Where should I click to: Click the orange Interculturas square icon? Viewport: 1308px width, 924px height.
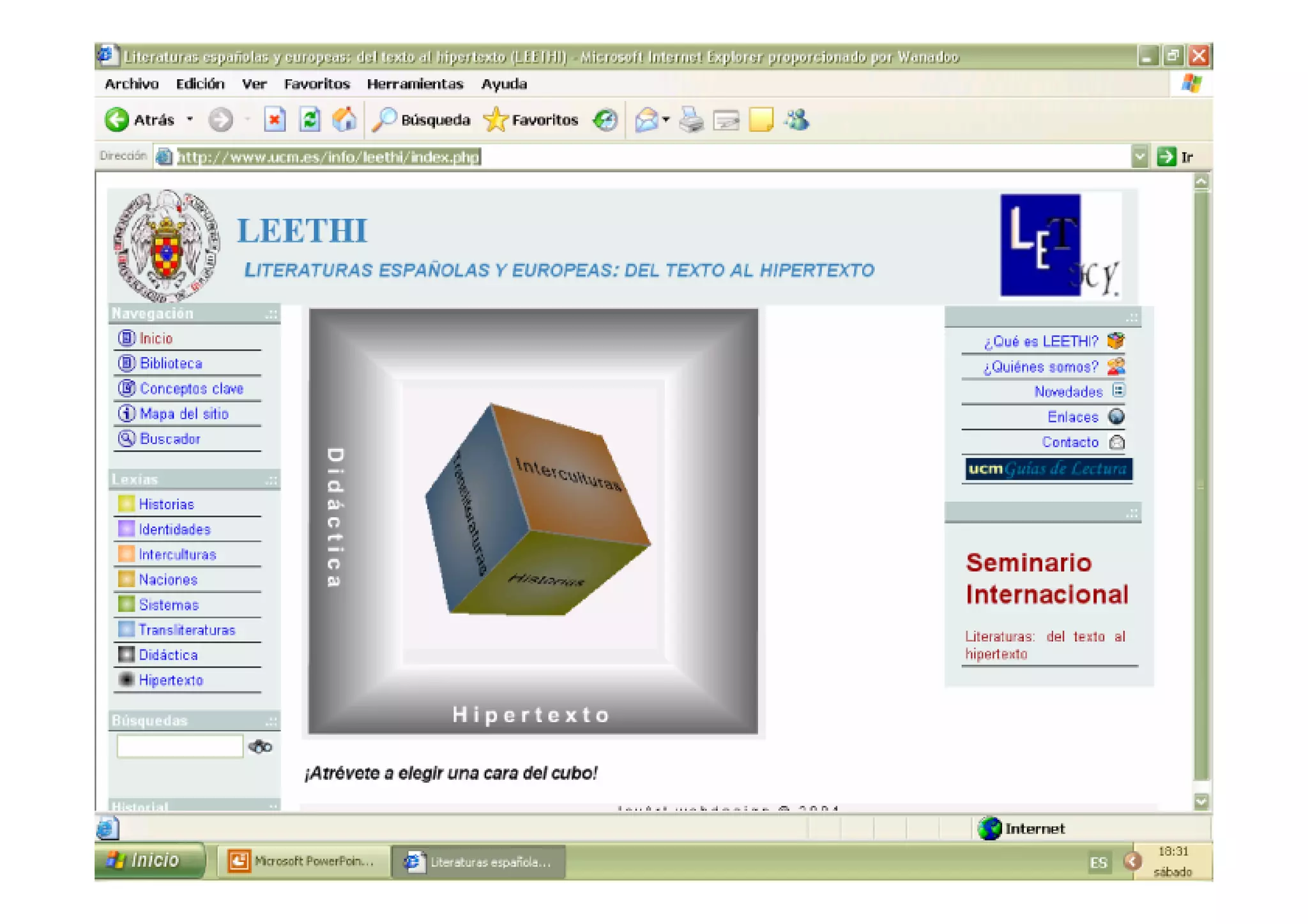pos(126,554)
